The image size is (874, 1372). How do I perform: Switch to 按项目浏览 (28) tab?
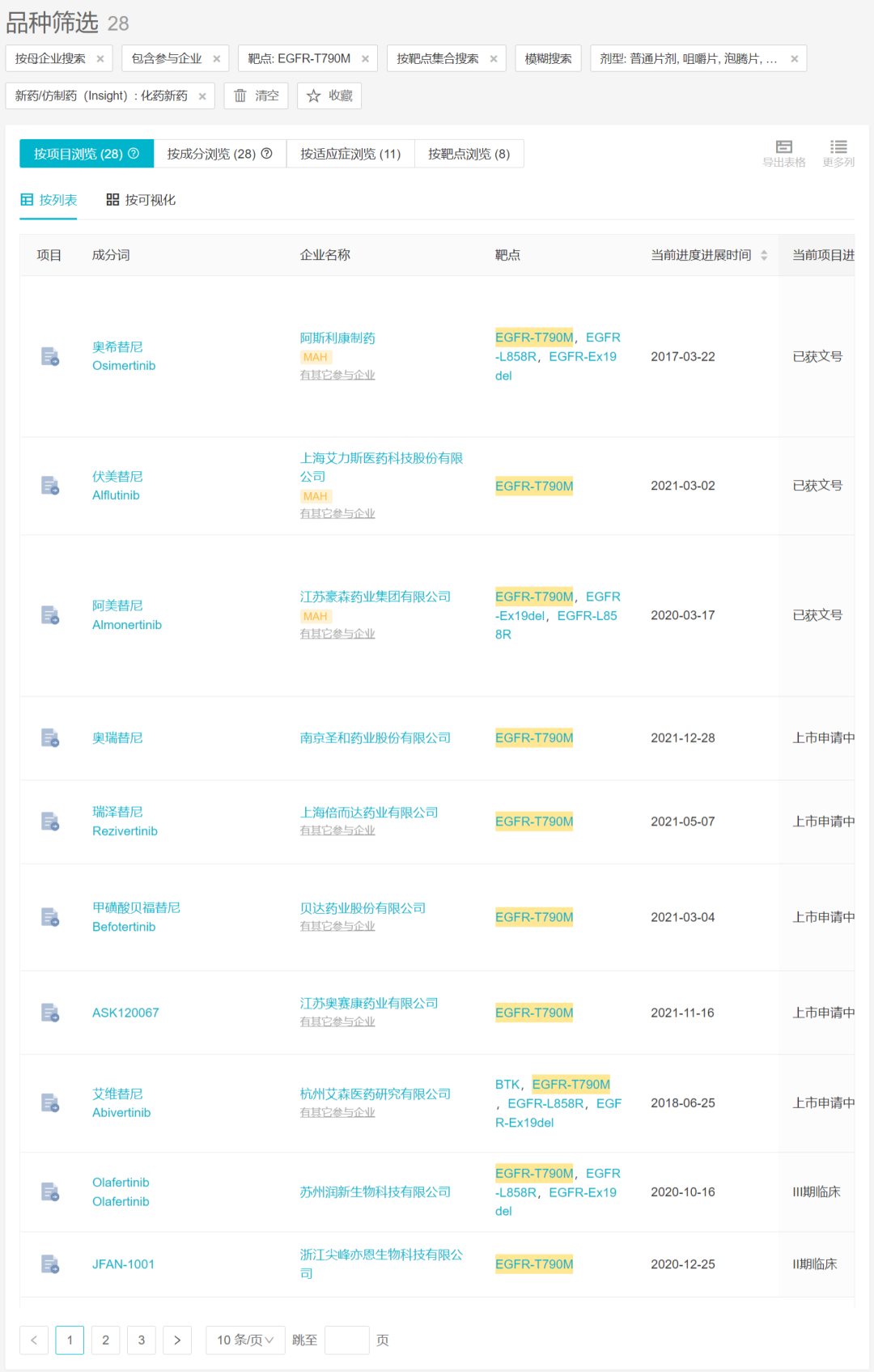coord(87,154)
